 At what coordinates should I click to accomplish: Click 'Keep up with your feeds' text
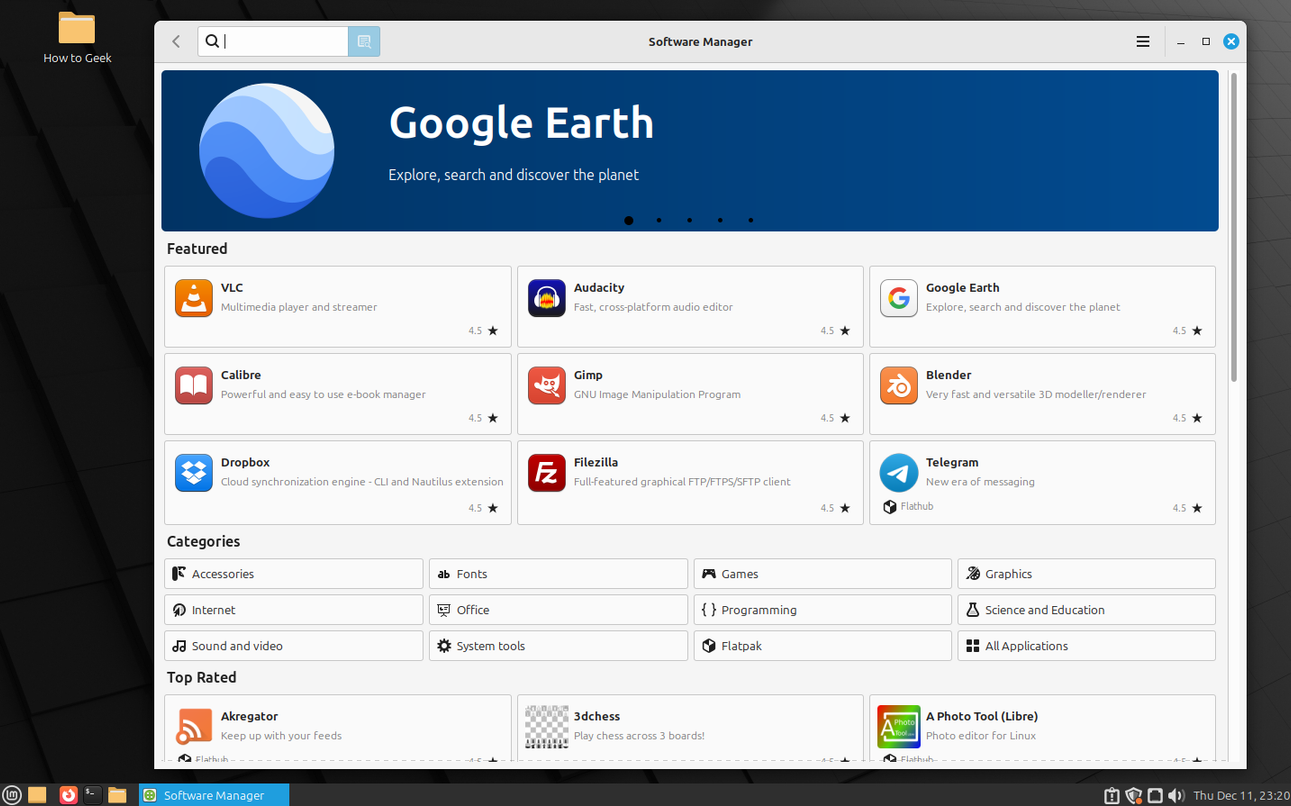point(281,735)
